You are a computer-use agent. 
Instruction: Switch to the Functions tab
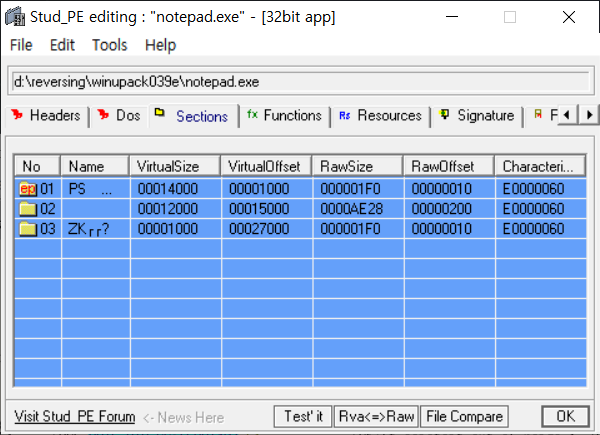click(285, 116)
